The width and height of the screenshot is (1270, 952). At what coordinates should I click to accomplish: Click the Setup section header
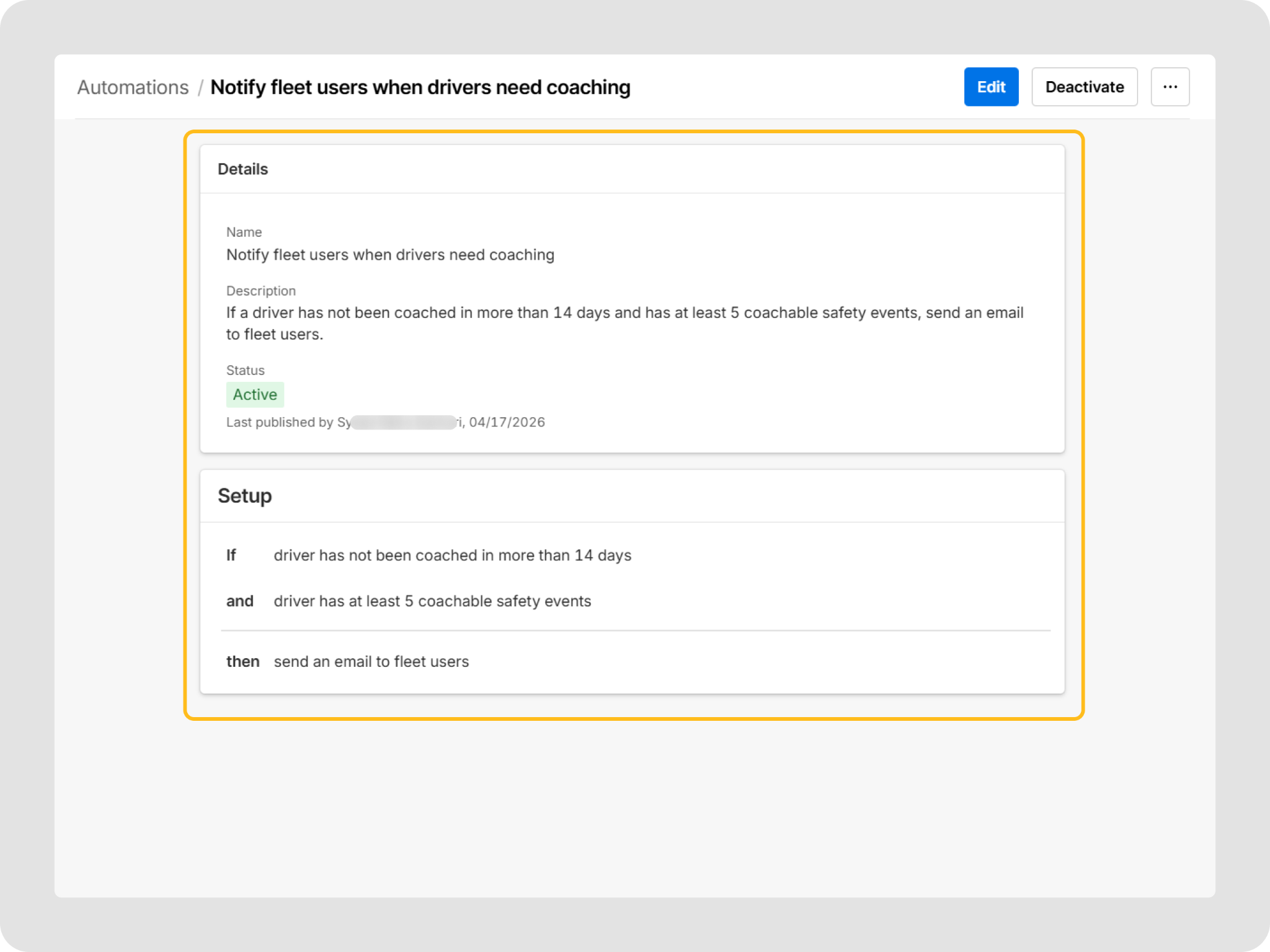tap(244, 496)
